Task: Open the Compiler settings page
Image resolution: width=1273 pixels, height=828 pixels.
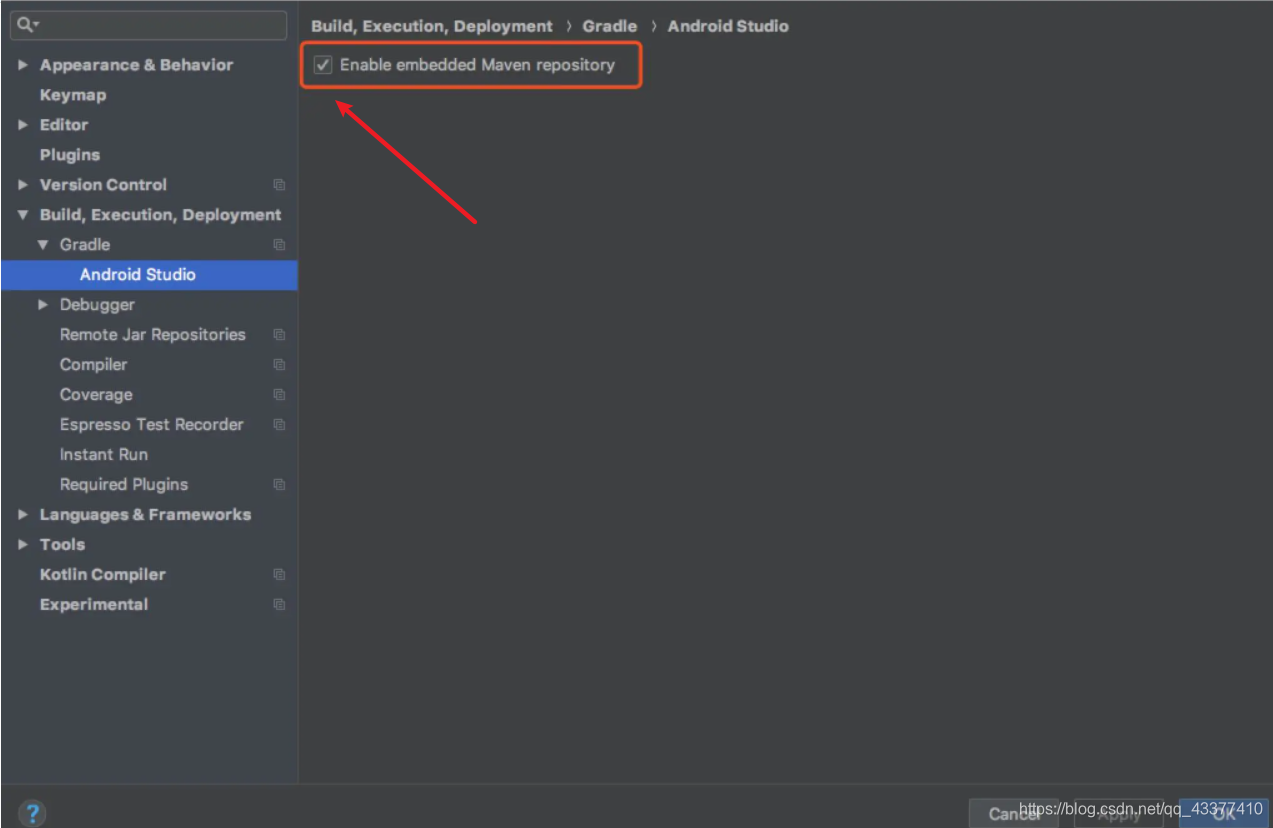Action: point(93,365)
